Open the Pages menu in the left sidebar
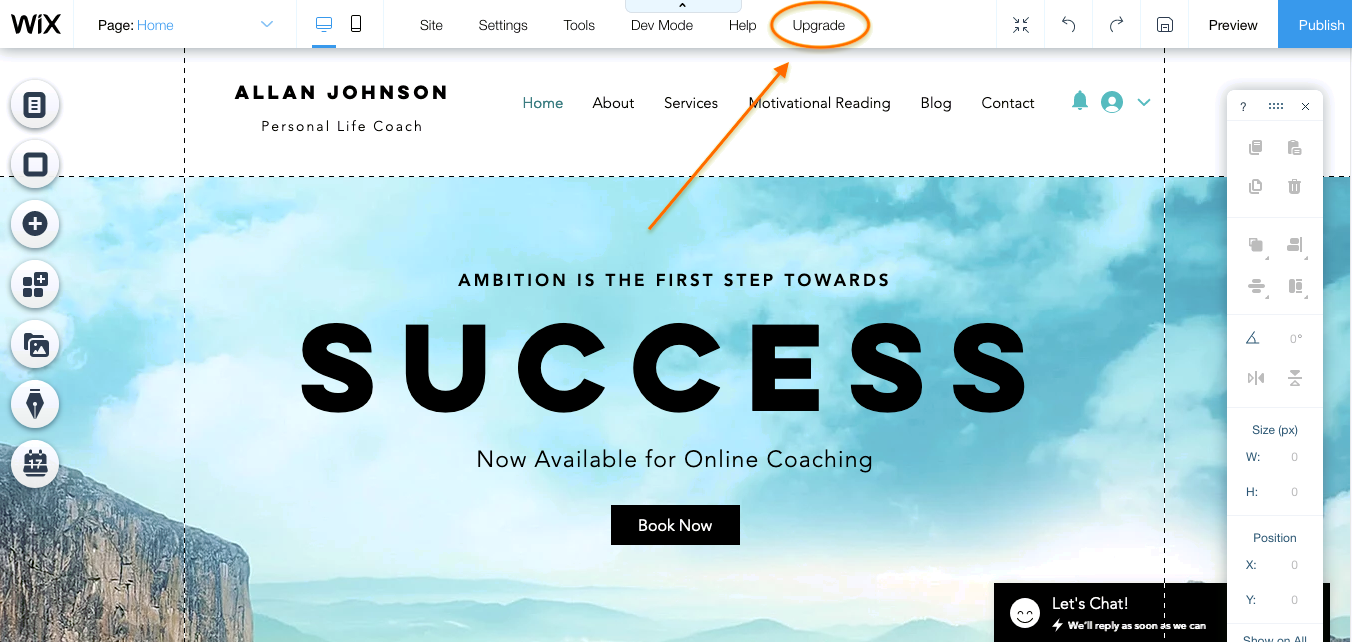 click(x=35, y=104)
